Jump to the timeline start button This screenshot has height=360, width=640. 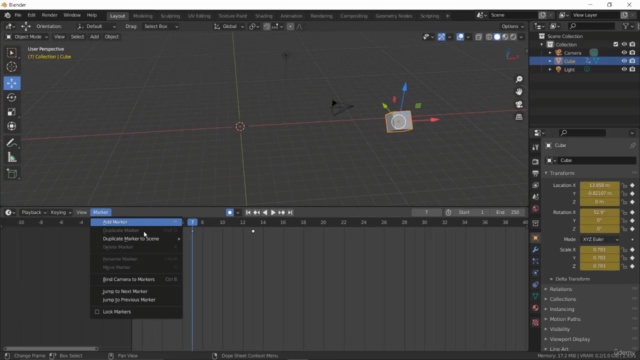pyautogui.click(x=248, y=212)
